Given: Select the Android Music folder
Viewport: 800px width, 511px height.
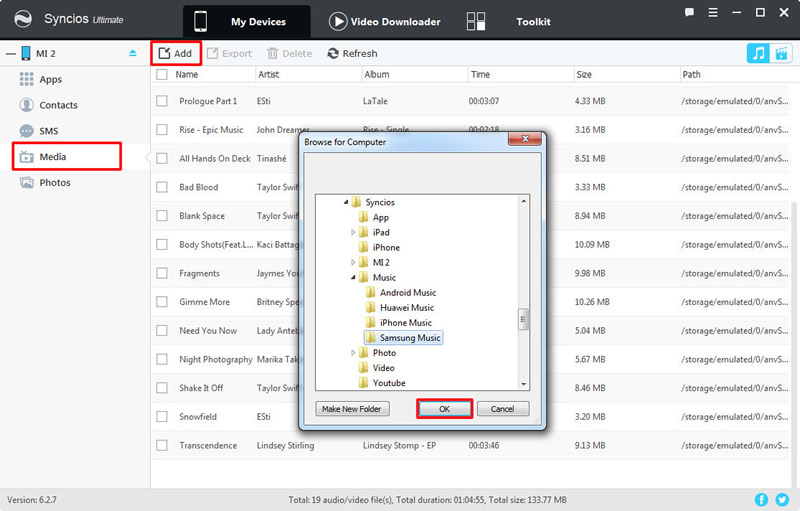Looking at the screenshot, I should point(408,293).
